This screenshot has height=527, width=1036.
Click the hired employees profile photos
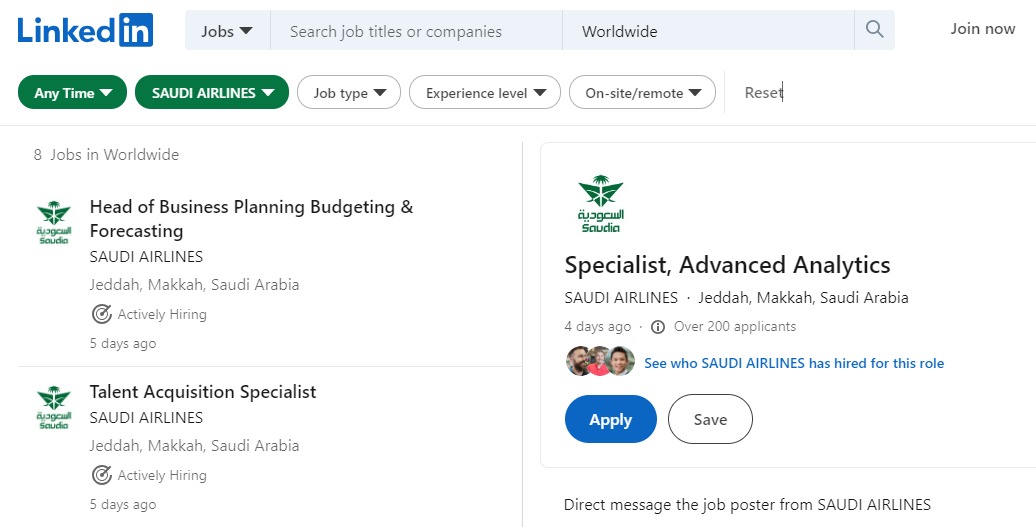pos(600,362)
